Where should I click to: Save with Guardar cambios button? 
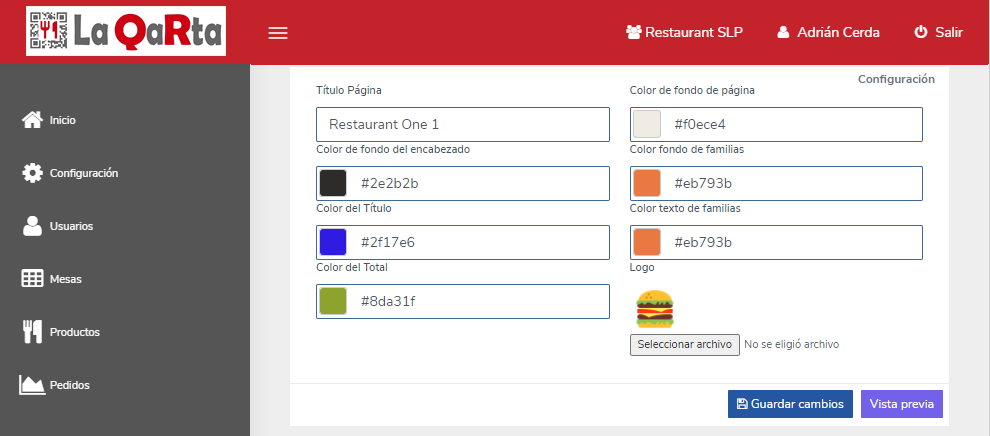coord(790,404)
